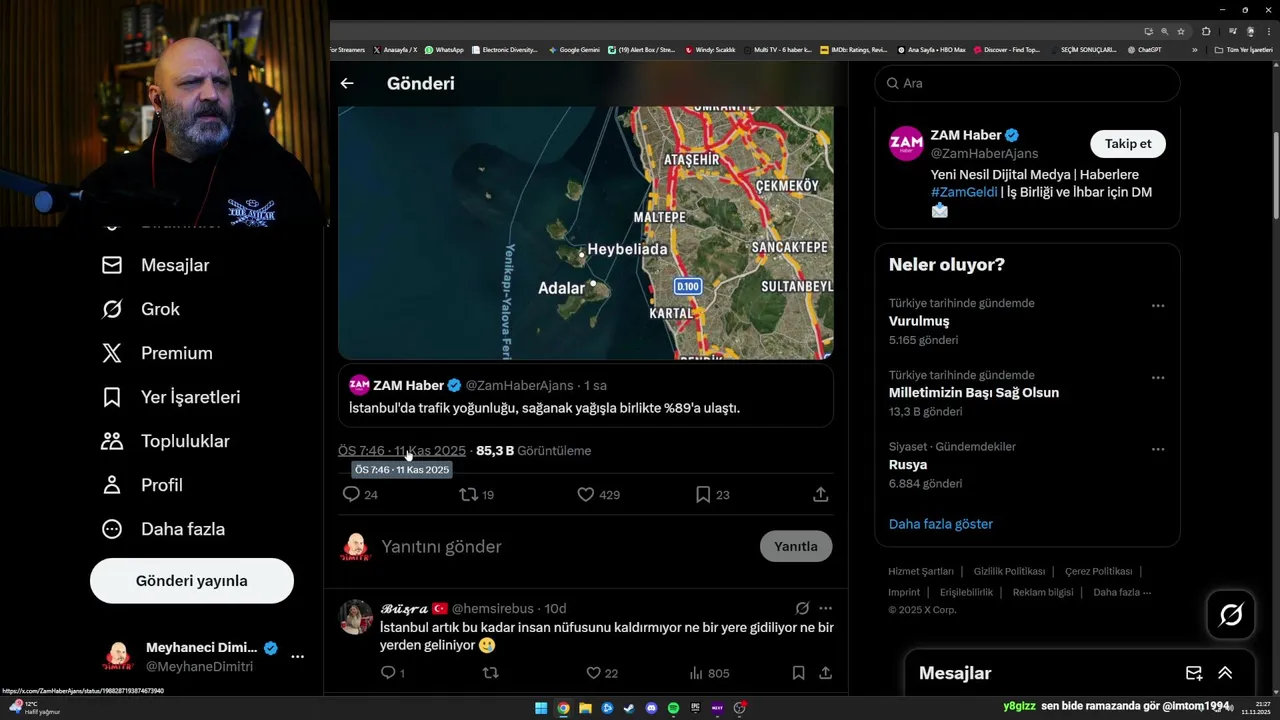
Task: Go back using the arrow beside Gönderi
Action: pyautogui.click(x=347, y=84)
